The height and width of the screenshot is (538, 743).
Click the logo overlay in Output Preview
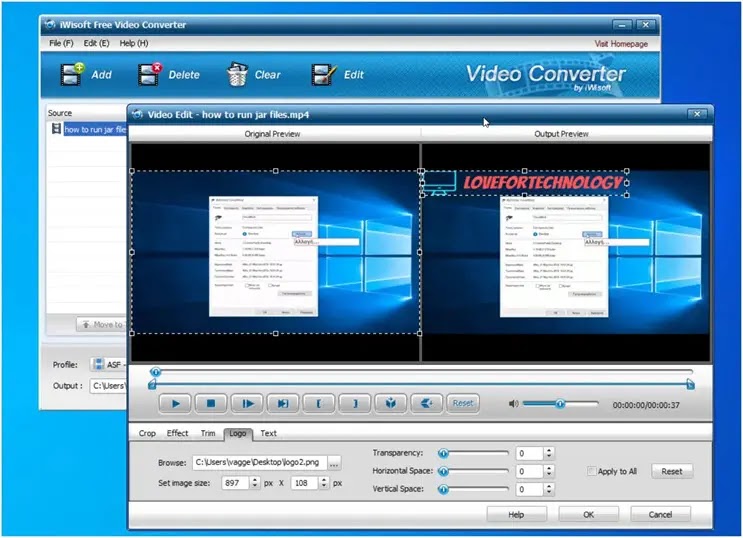pyautogui.click(x=524, y=183)
